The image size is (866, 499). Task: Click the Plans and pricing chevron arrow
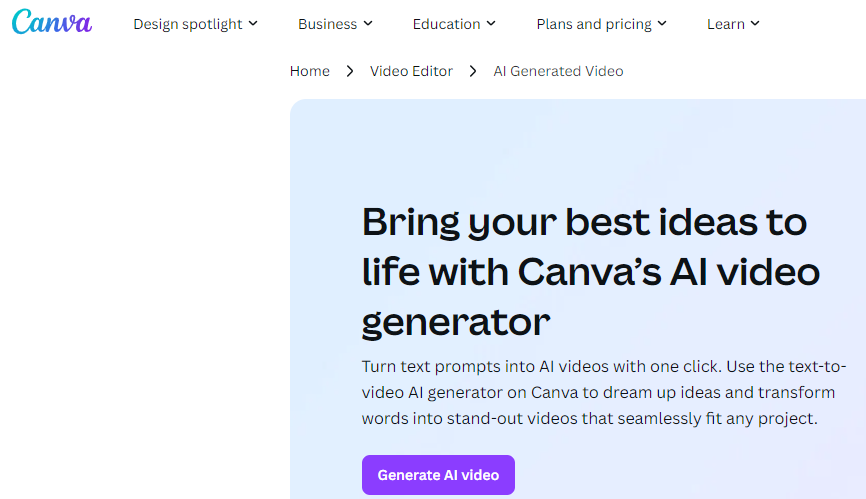click(x=664, y=23)
